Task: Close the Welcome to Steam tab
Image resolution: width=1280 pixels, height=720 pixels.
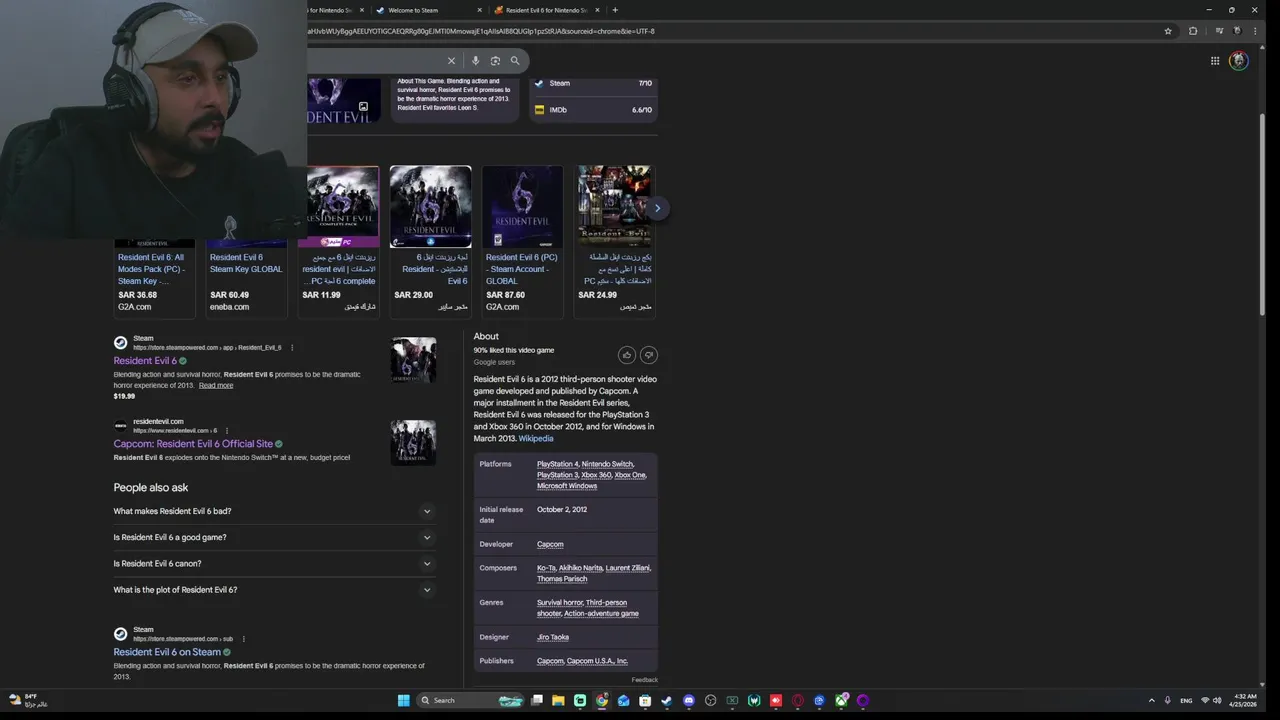Action: tap(480, 10)
